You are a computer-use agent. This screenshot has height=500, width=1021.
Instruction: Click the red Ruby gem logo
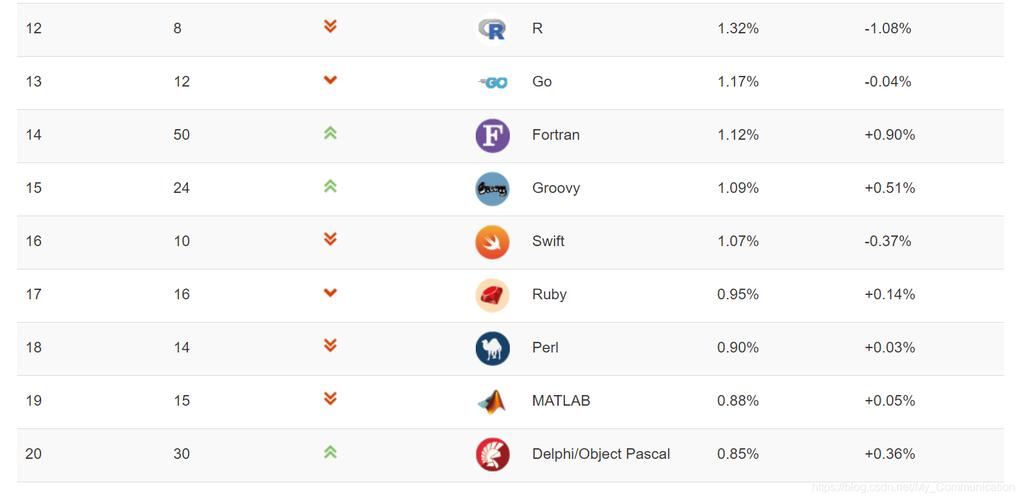pos(492,295)
